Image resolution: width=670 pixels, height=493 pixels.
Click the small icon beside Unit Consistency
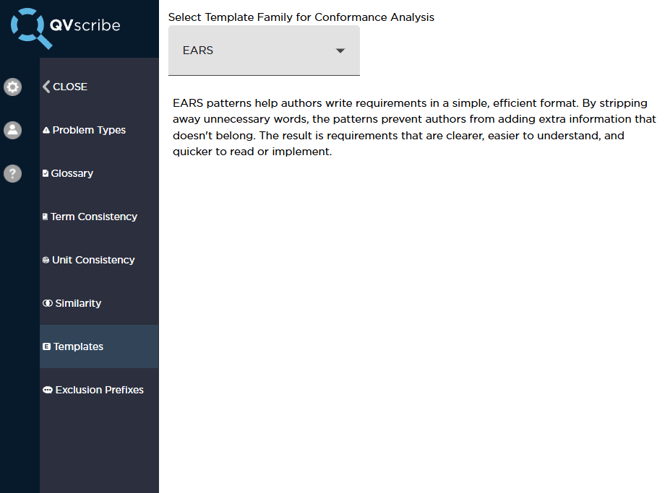[x=46, y=260]
